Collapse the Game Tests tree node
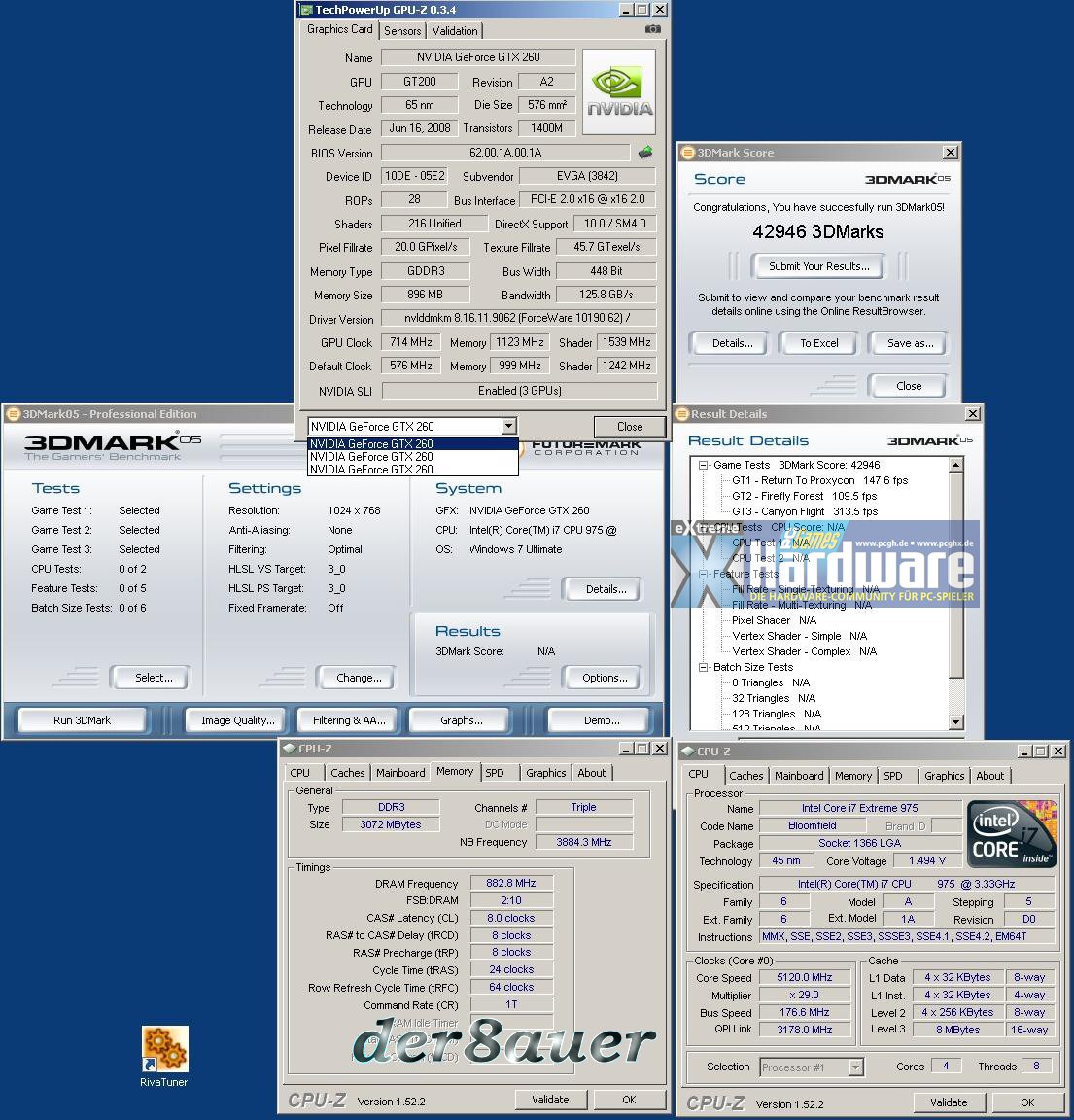The width and height of the screenshot is (1074, 1120). [703, 465]
